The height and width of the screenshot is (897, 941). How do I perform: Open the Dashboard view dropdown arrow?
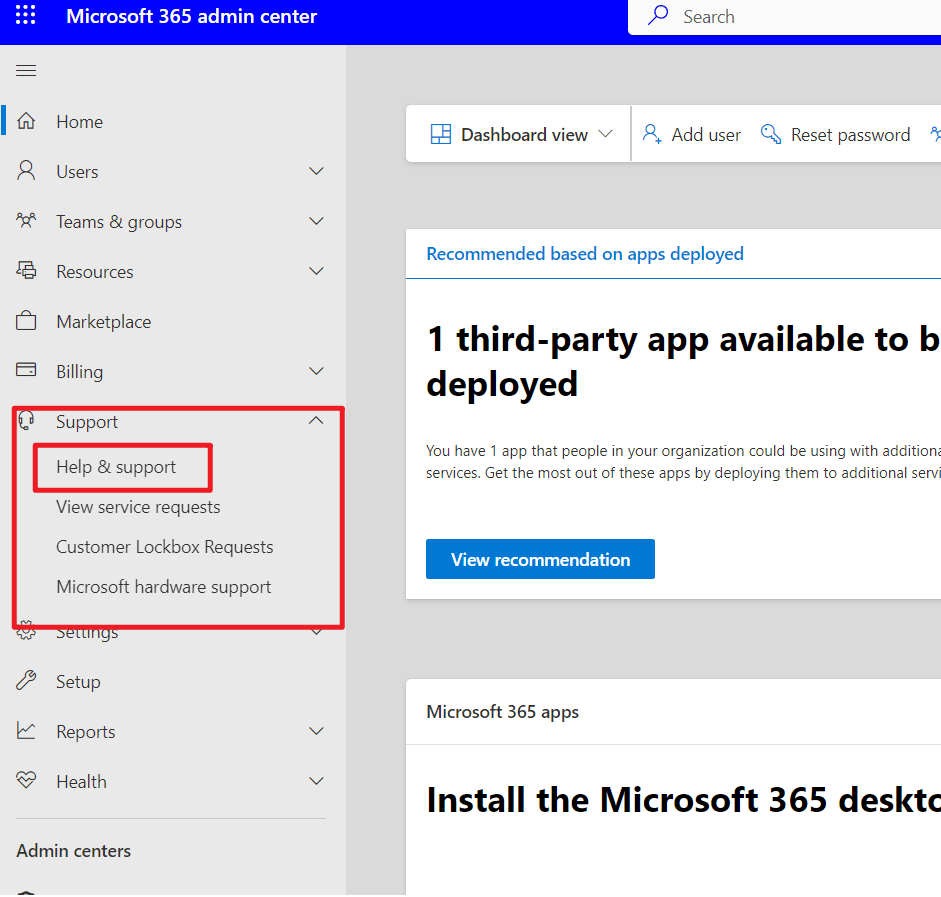tap(606, 134)
